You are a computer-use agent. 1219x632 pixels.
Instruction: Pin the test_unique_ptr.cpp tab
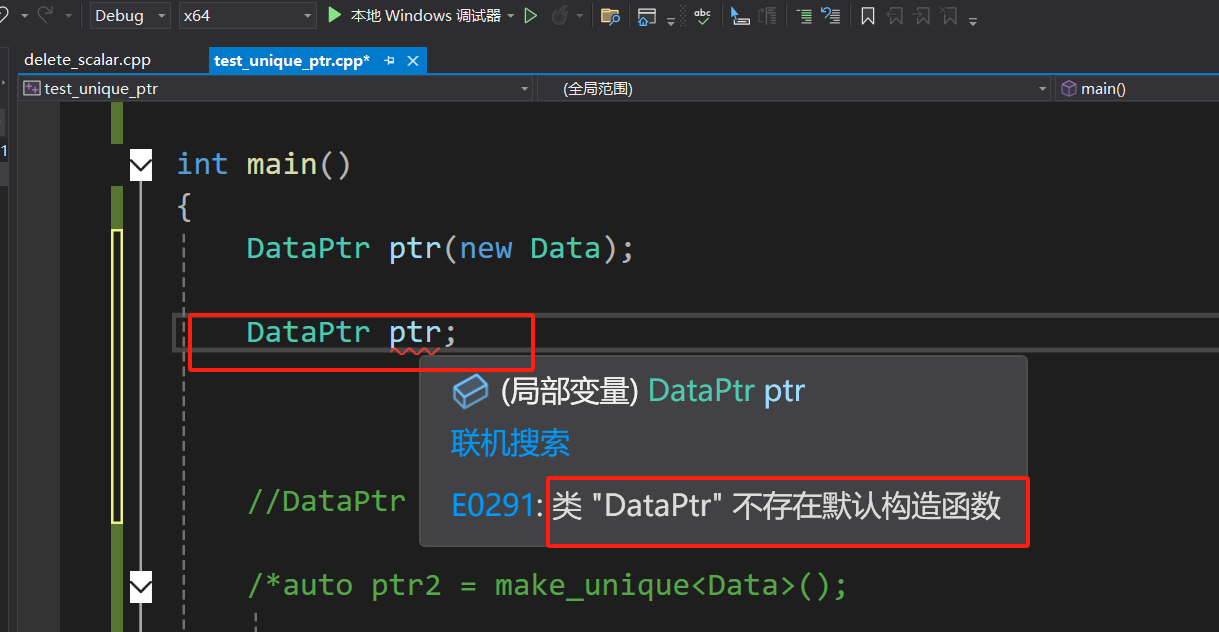tap(390, 61)
